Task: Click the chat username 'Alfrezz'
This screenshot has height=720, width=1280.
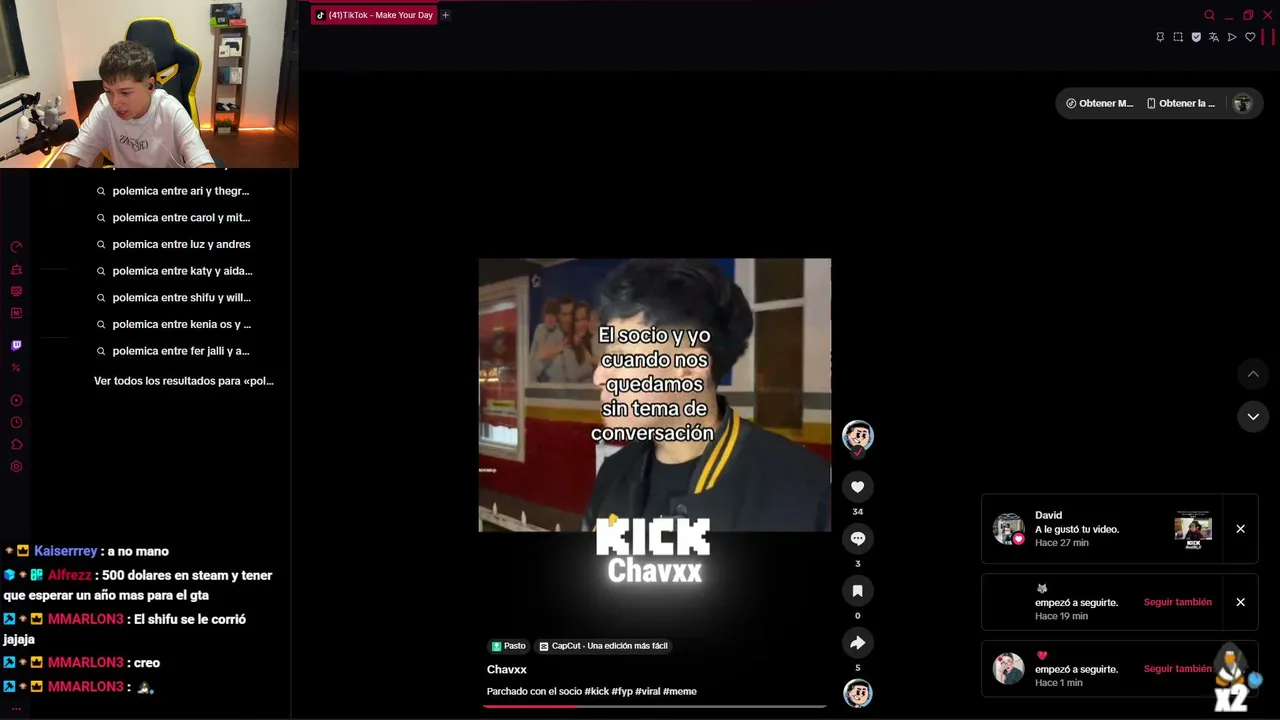Action: click(x=70, y=575)
